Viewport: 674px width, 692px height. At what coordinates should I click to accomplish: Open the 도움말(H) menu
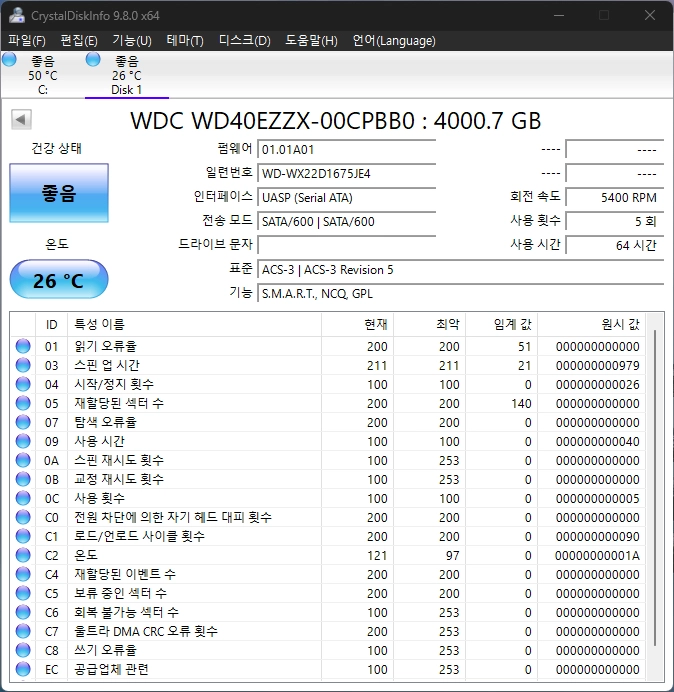tap(311, 41)
